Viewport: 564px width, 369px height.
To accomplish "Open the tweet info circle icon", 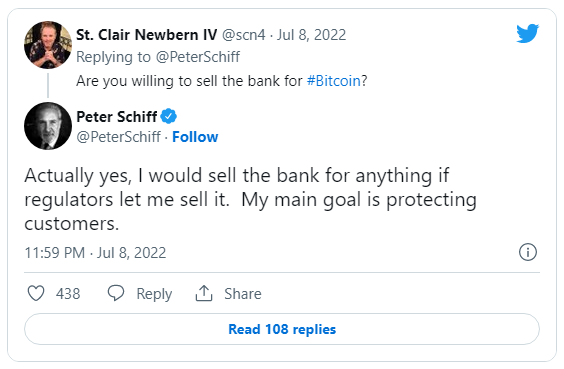I will 528,252.
